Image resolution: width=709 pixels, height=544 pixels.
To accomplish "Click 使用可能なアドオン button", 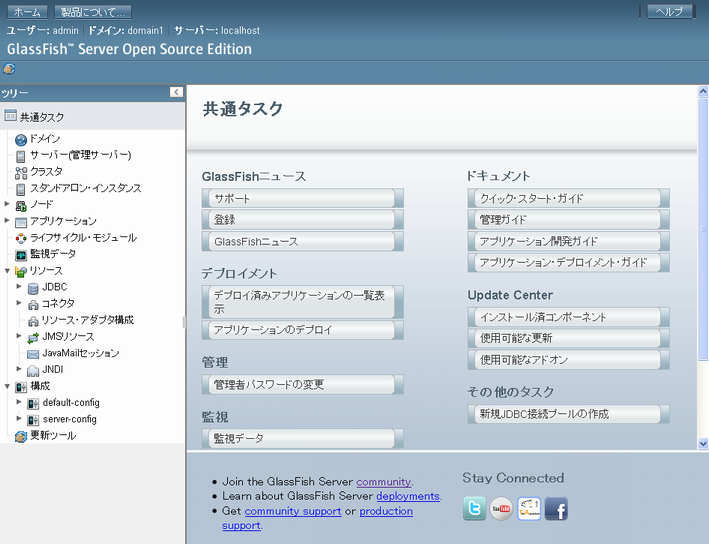I will [x=568, y=360].
